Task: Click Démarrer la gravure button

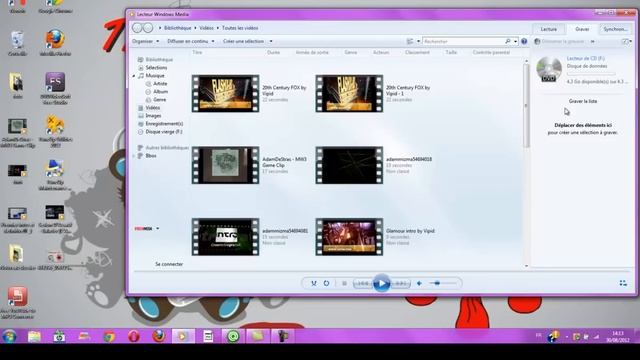Action: coord(559,41)
